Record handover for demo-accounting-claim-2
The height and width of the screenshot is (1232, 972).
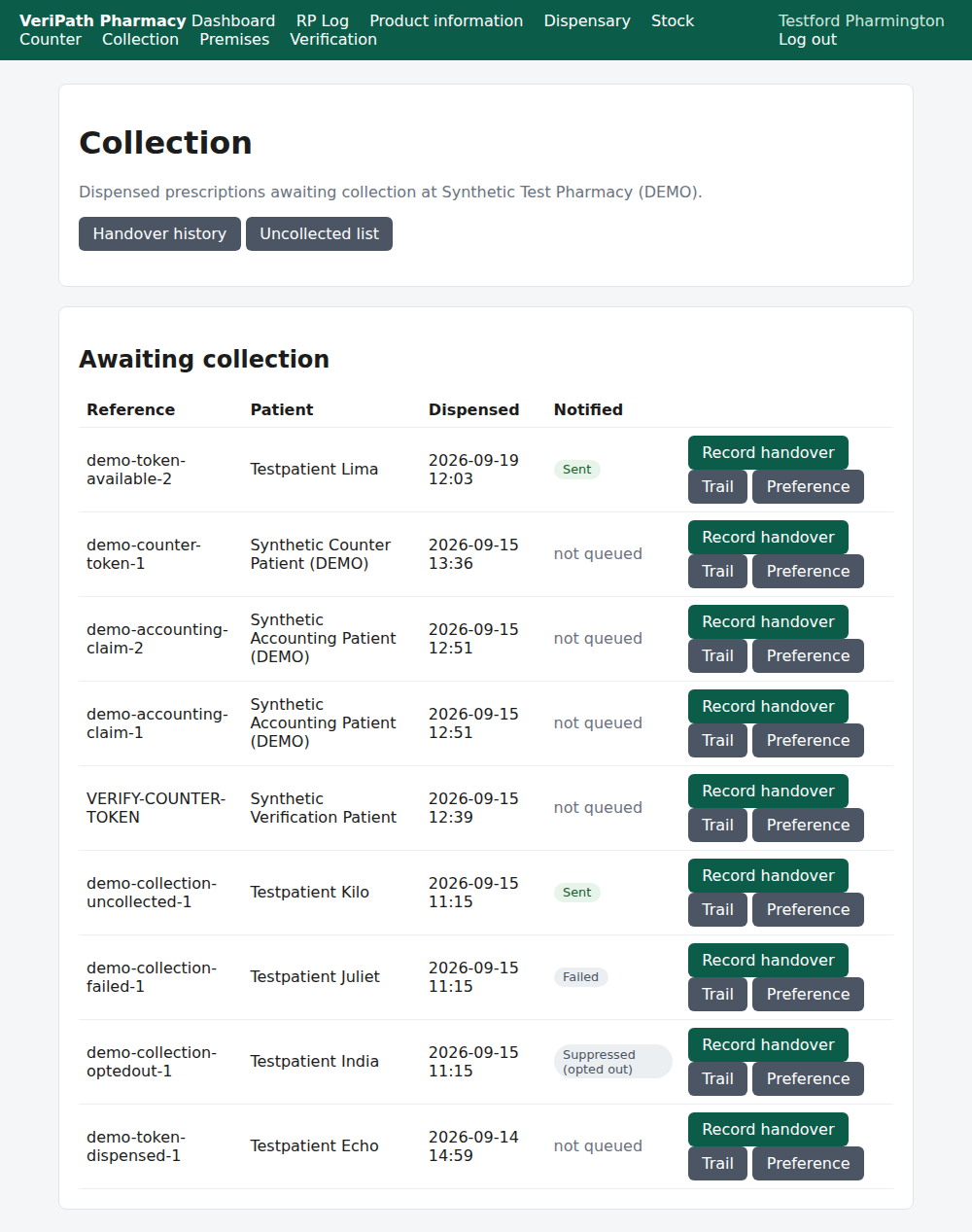click(x=768, y=621)
